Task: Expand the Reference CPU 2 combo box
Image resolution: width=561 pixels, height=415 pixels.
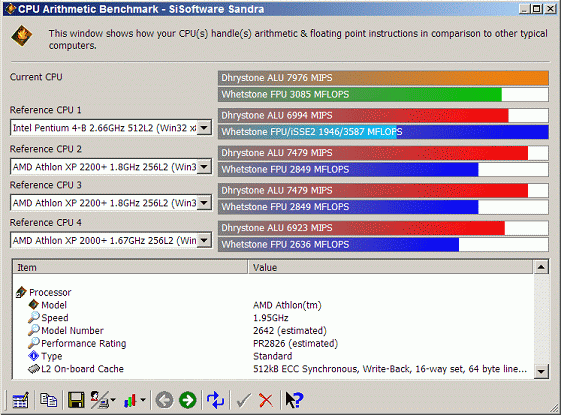Action: pyautogui.click(x=204, y=167)
